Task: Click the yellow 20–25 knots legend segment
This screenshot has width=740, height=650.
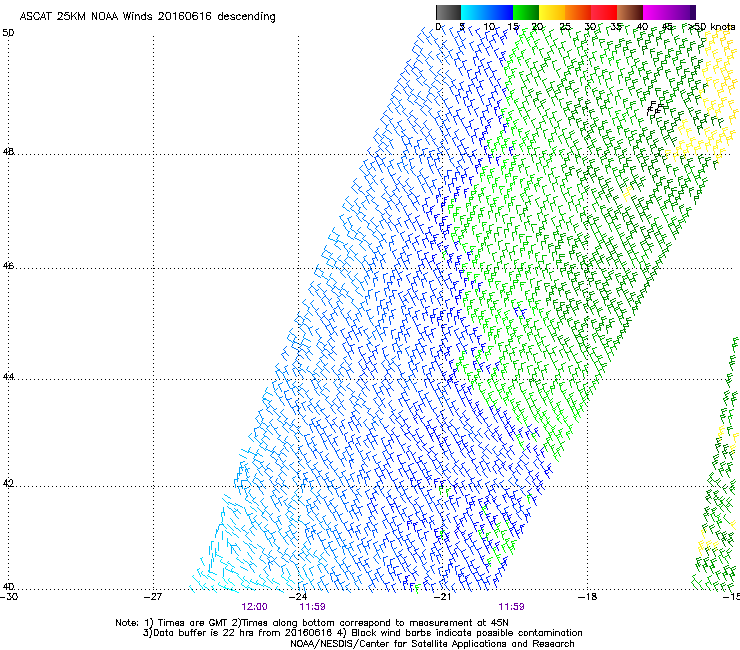Action: [x=552, y=12]
